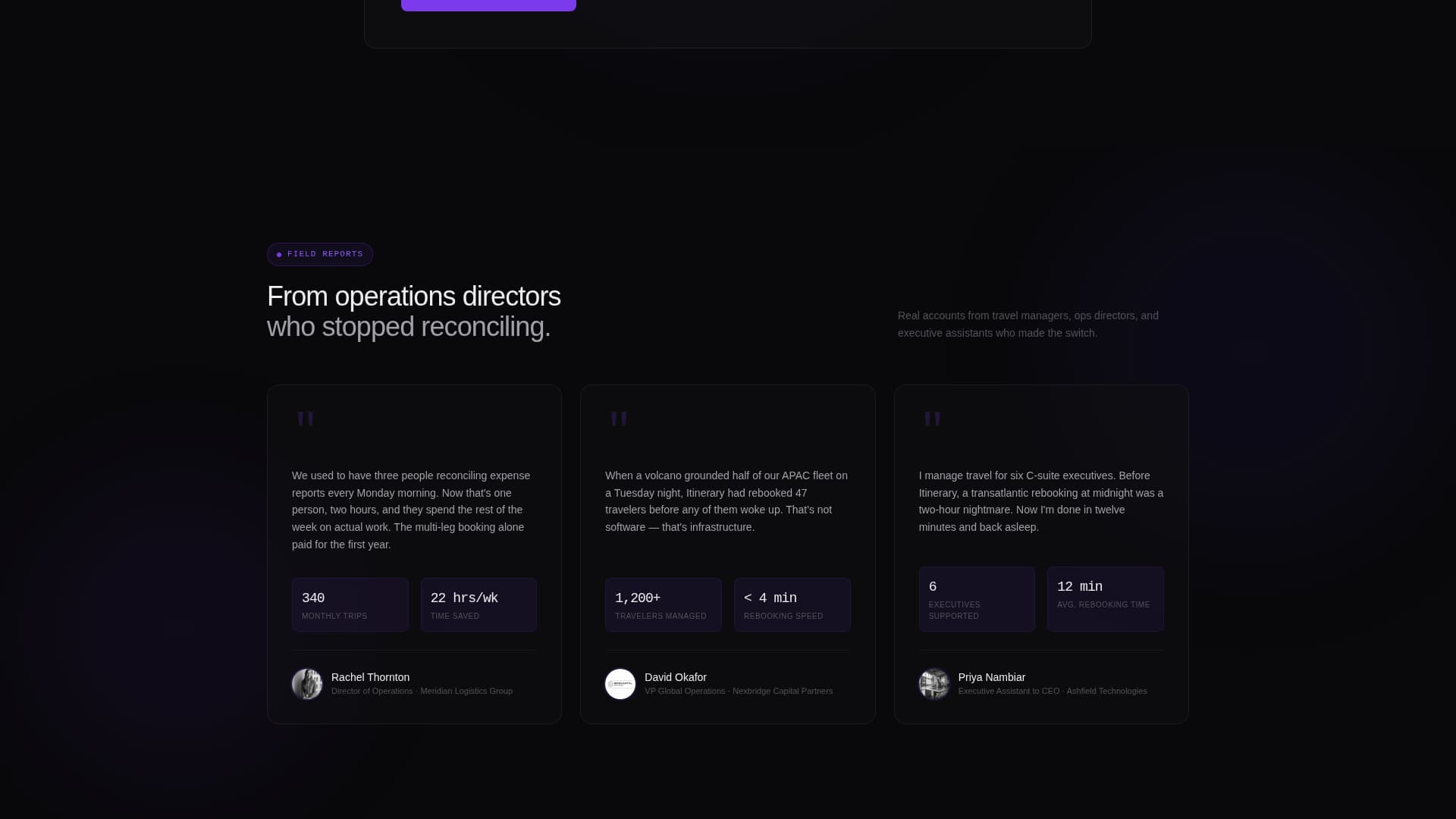The height and width of the screenshot is (819, 1456).
Task: Click the 12 min Avg. Rebooking Time stat
Action: 1106,599
